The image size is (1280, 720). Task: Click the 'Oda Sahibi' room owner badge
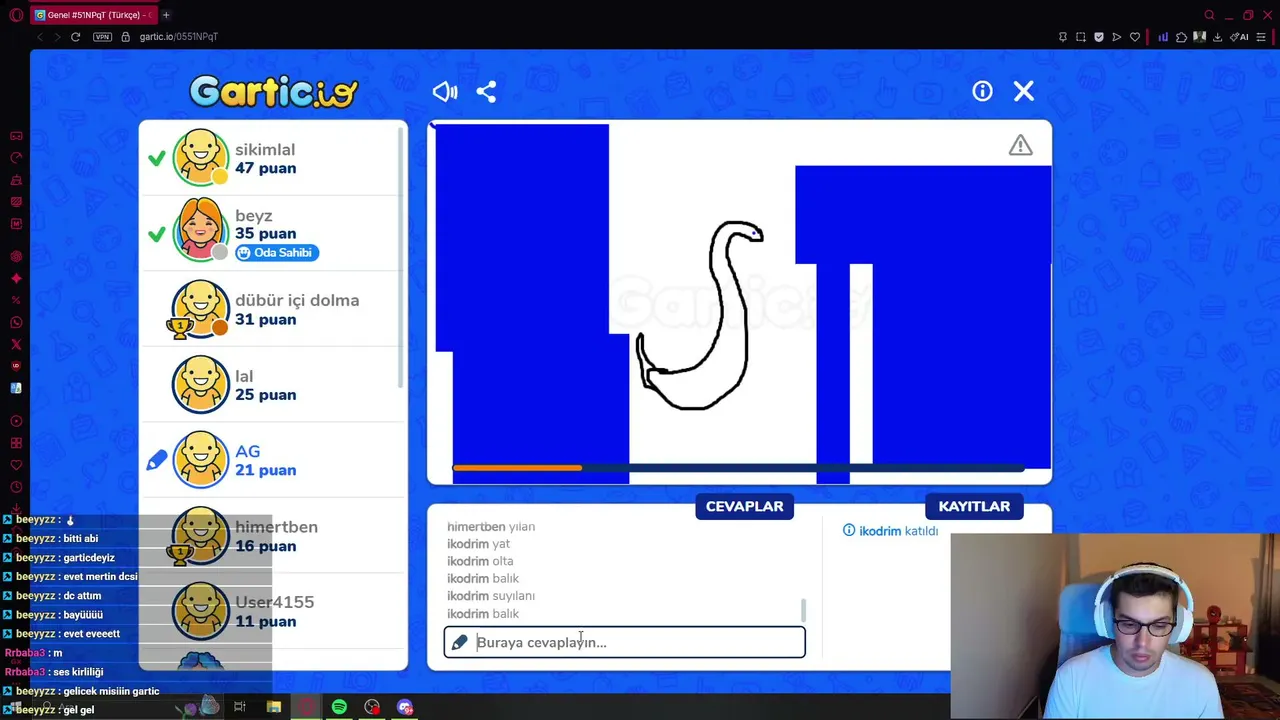(277, 253)
